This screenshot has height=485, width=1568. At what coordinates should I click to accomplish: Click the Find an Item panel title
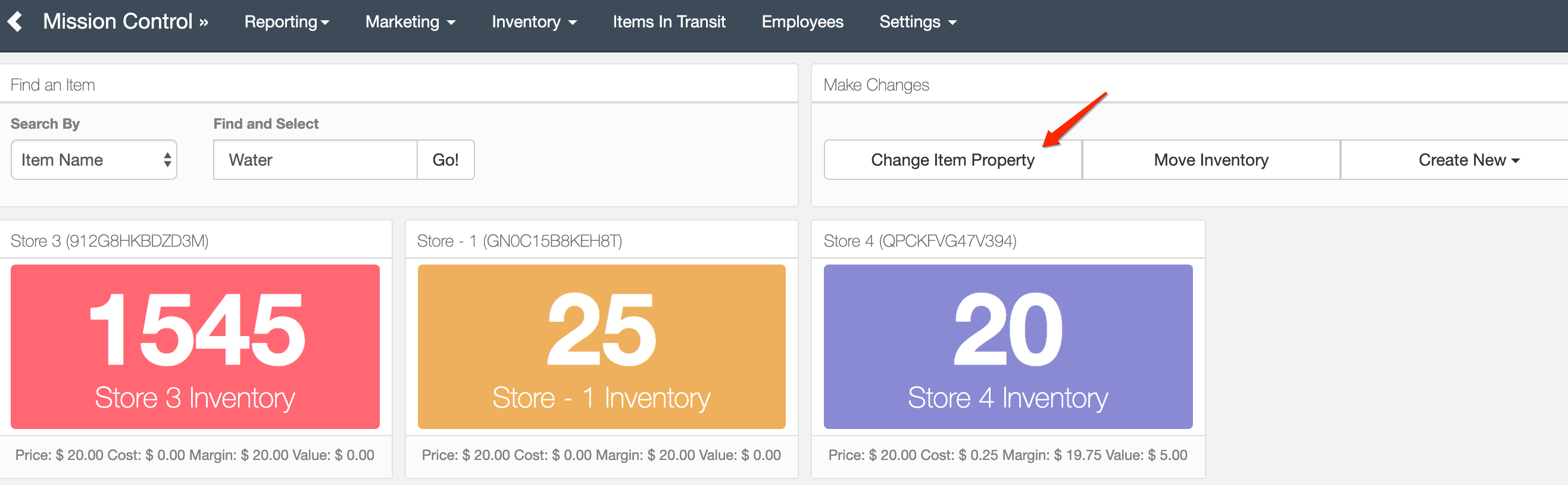coord(52,85)
